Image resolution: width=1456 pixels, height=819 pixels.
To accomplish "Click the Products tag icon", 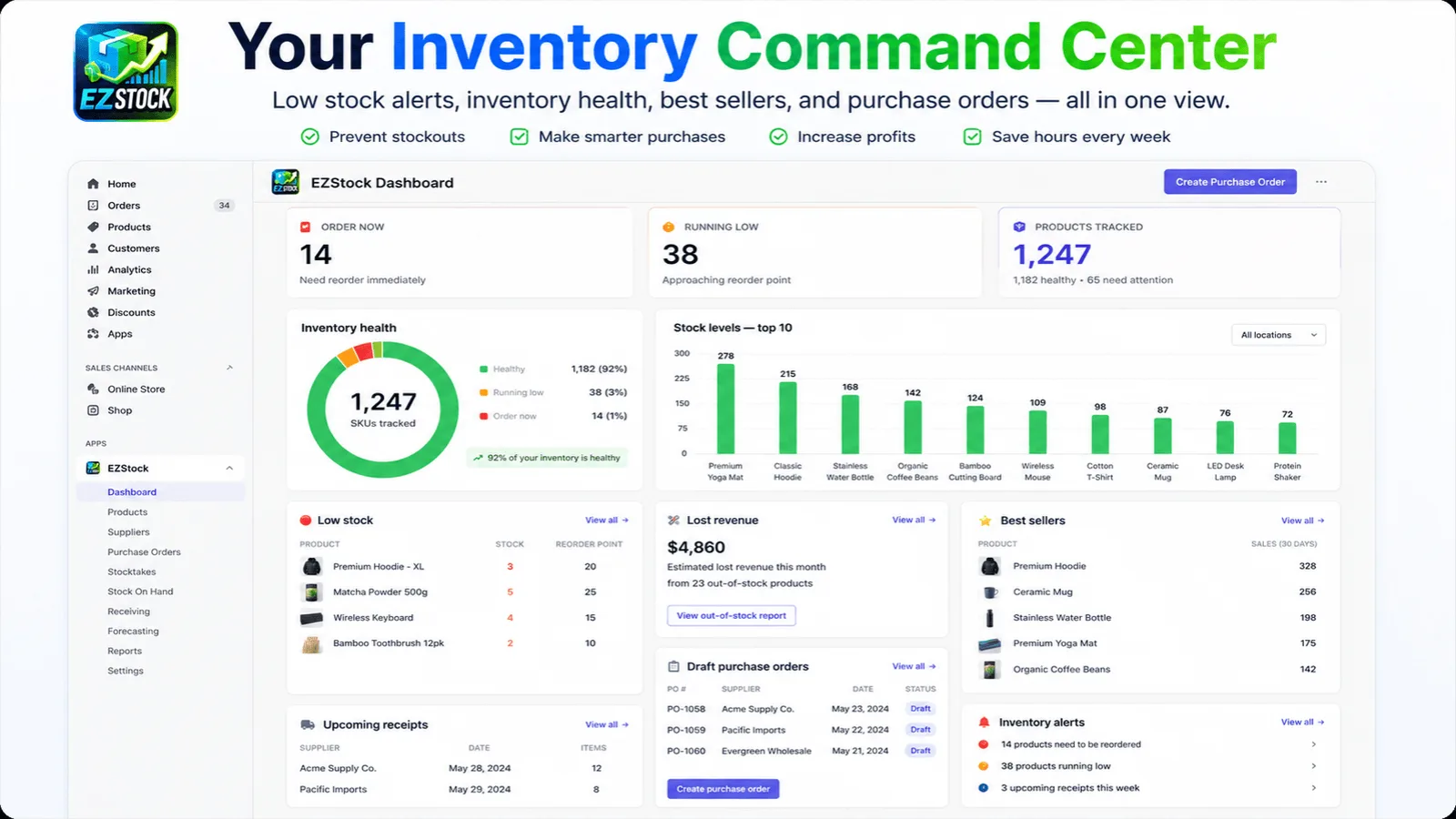I will click(93, 227).
